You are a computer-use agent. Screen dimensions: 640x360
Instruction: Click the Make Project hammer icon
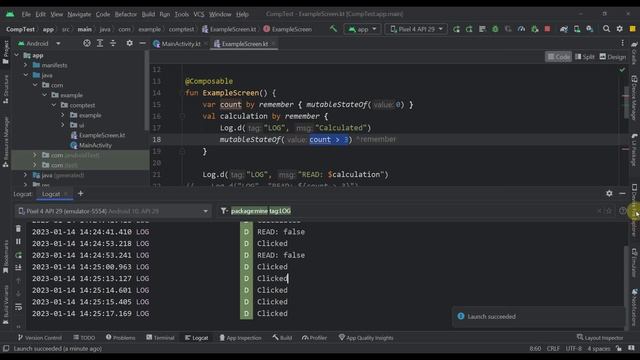click(x=333, y=29)
